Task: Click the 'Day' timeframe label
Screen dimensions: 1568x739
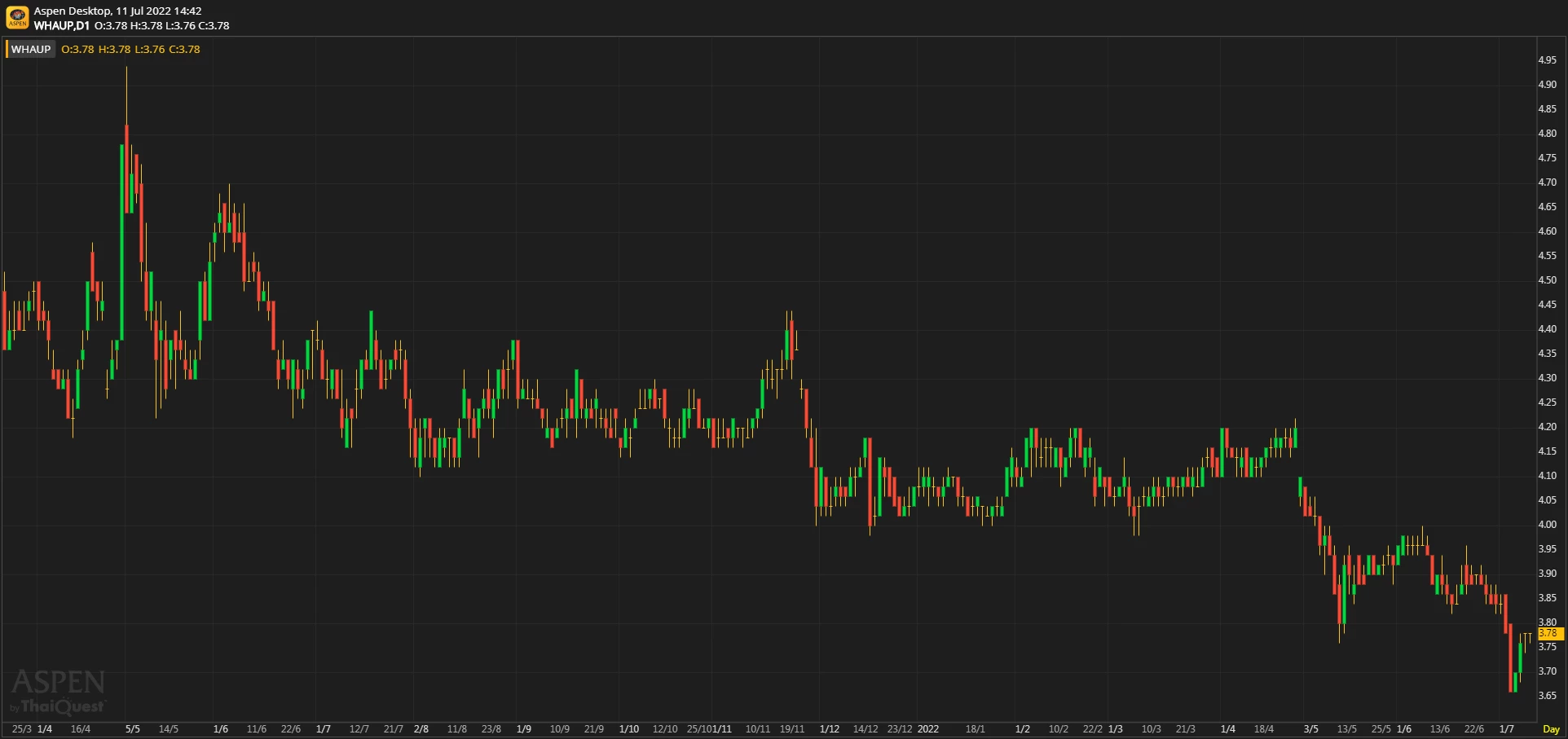Action: point(1551,729)
